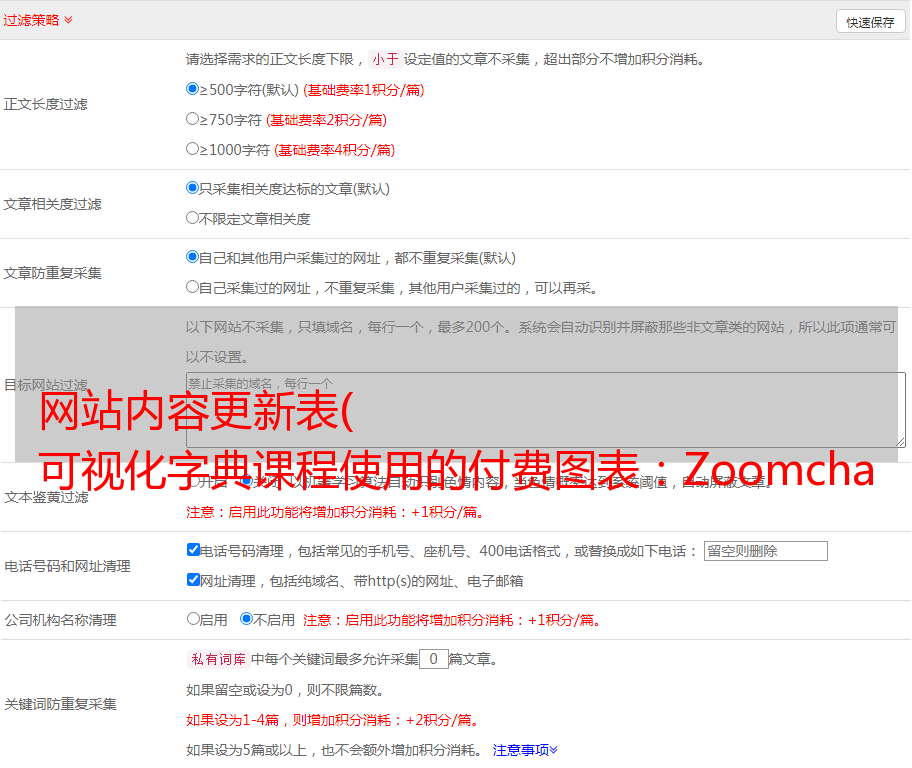Choose 不限定文章相关度 radio option
This screenshot has height=768, width=912.
(192, 218)
